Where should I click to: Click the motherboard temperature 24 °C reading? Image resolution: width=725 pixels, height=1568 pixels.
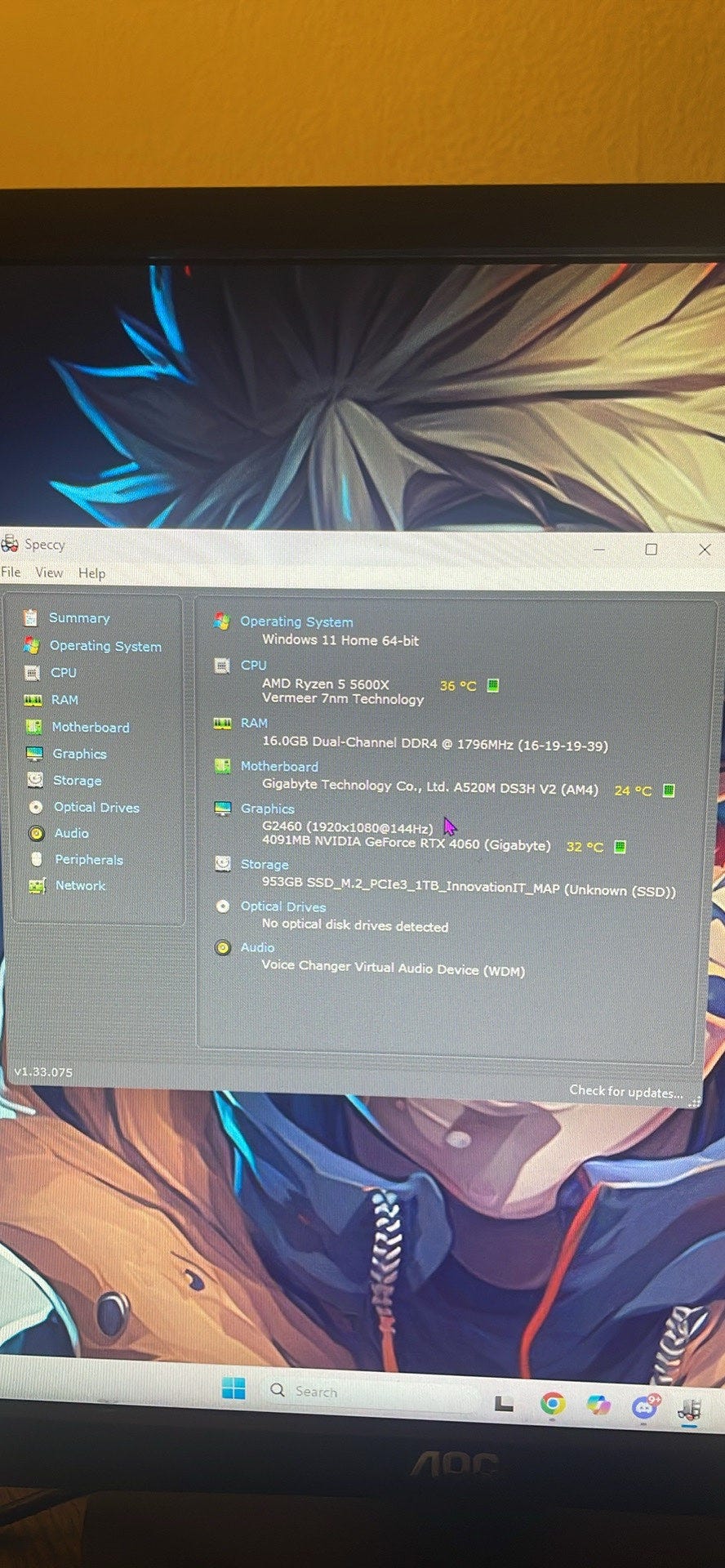pyautogui.click(x=633, y=791)
